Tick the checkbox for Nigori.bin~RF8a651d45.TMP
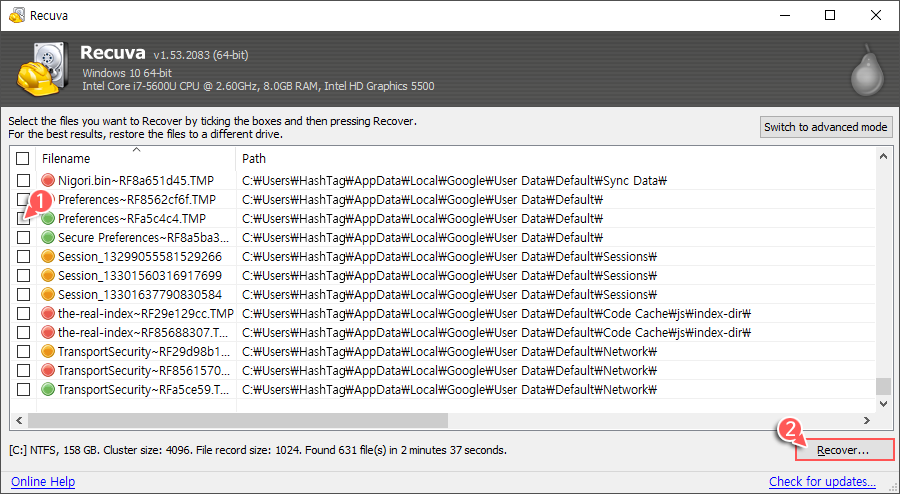The height and width of the screenshot is (494, 900). (x=23, y=181)
